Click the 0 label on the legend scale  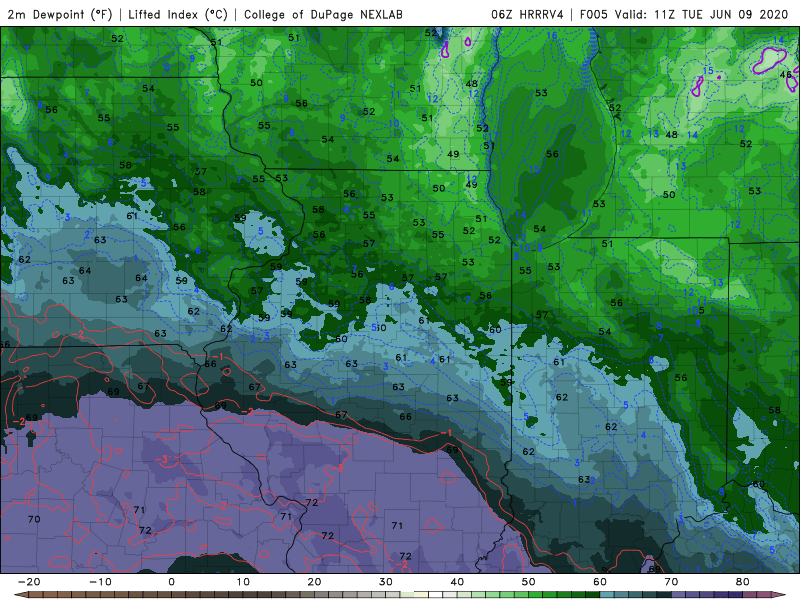coord(171,582)
